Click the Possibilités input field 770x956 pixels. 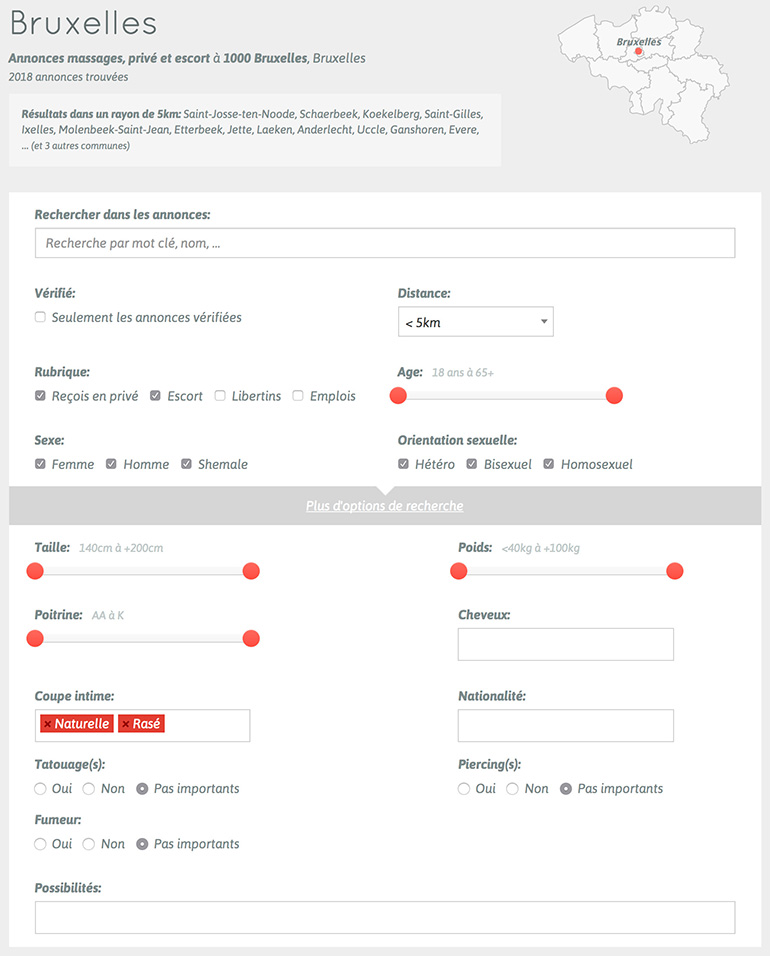coord(384,917)
